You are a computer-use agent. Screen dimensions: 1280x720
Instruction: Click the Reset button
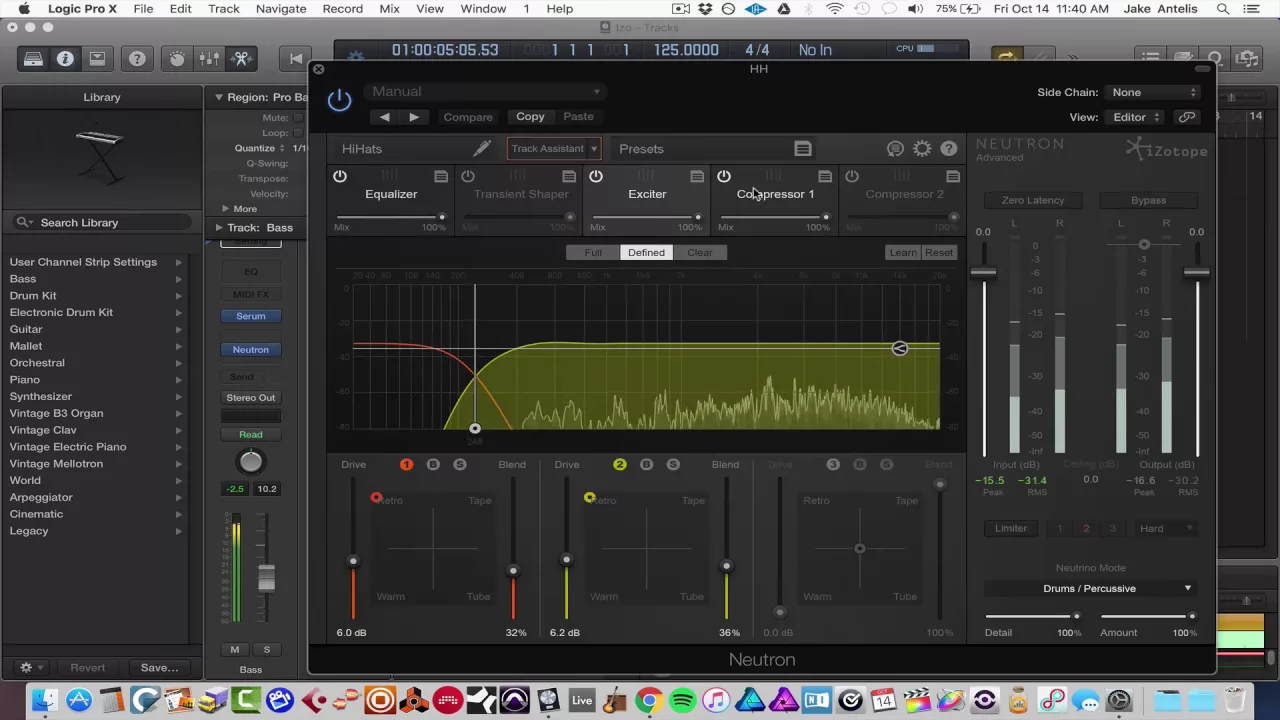coord(939,253)
